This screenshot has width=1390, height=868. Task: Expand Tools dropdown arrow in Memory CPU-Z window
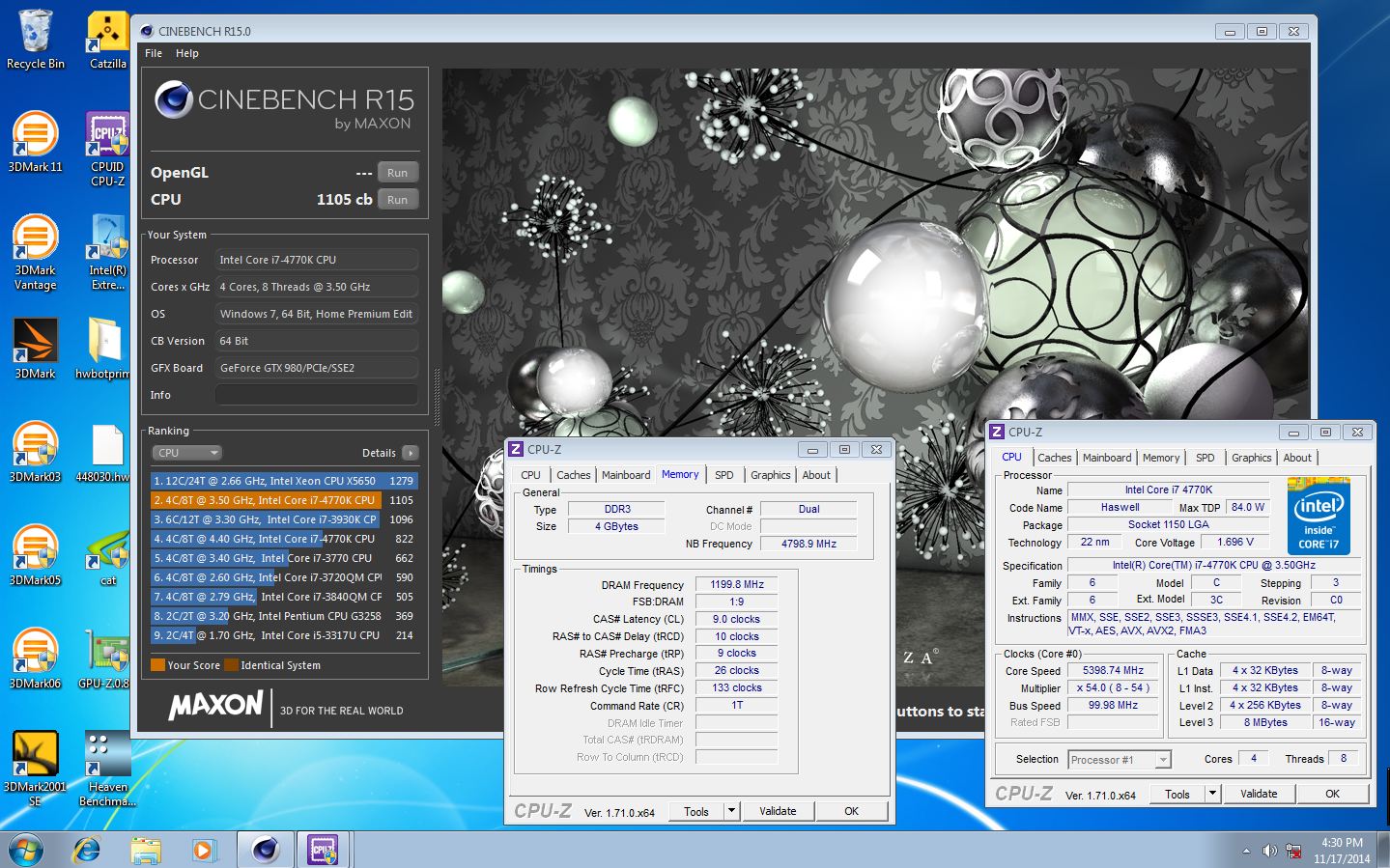(731, 812)
